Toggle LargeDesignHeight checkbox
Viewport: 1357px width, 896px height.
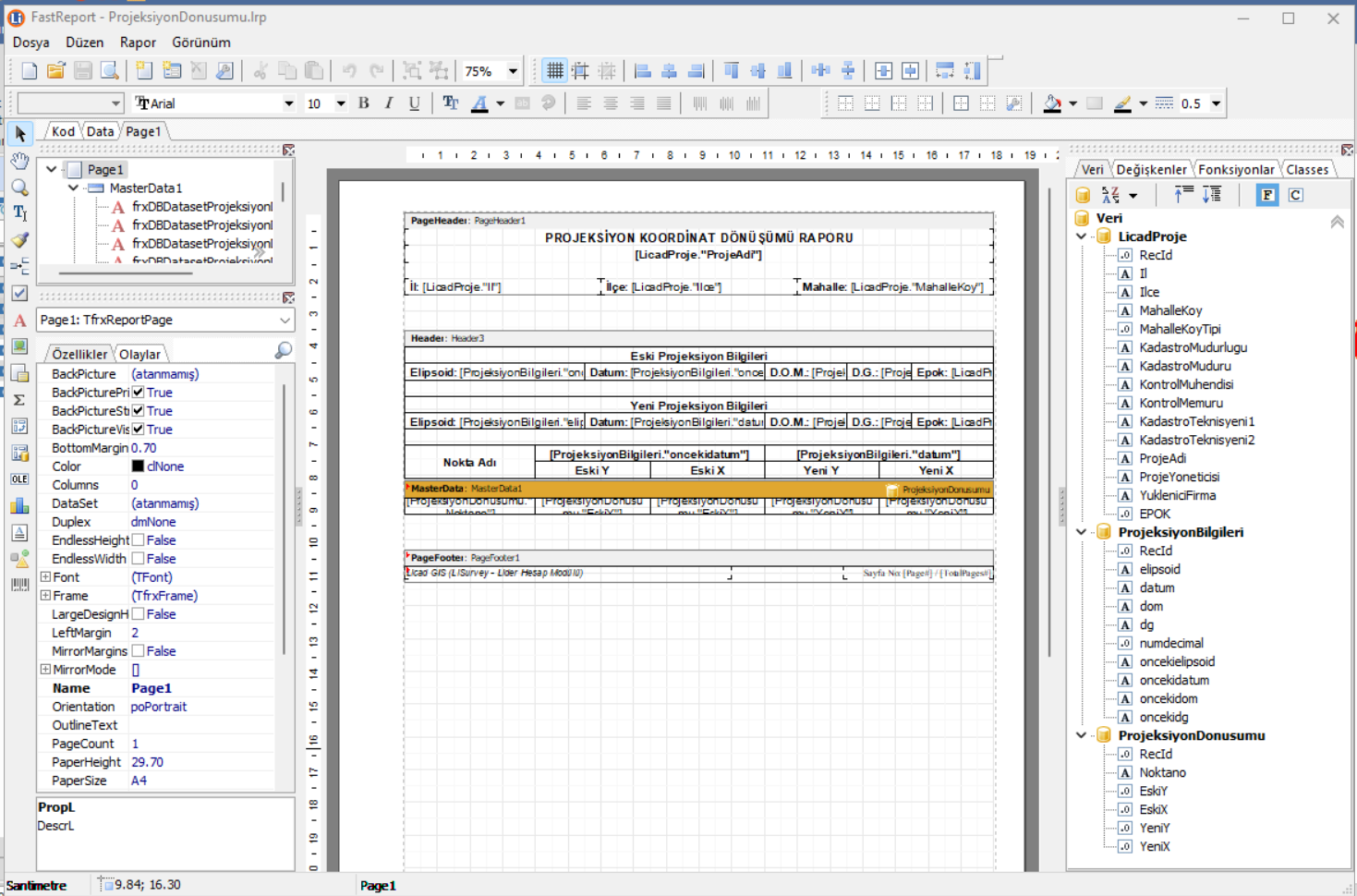click(138, 614)
